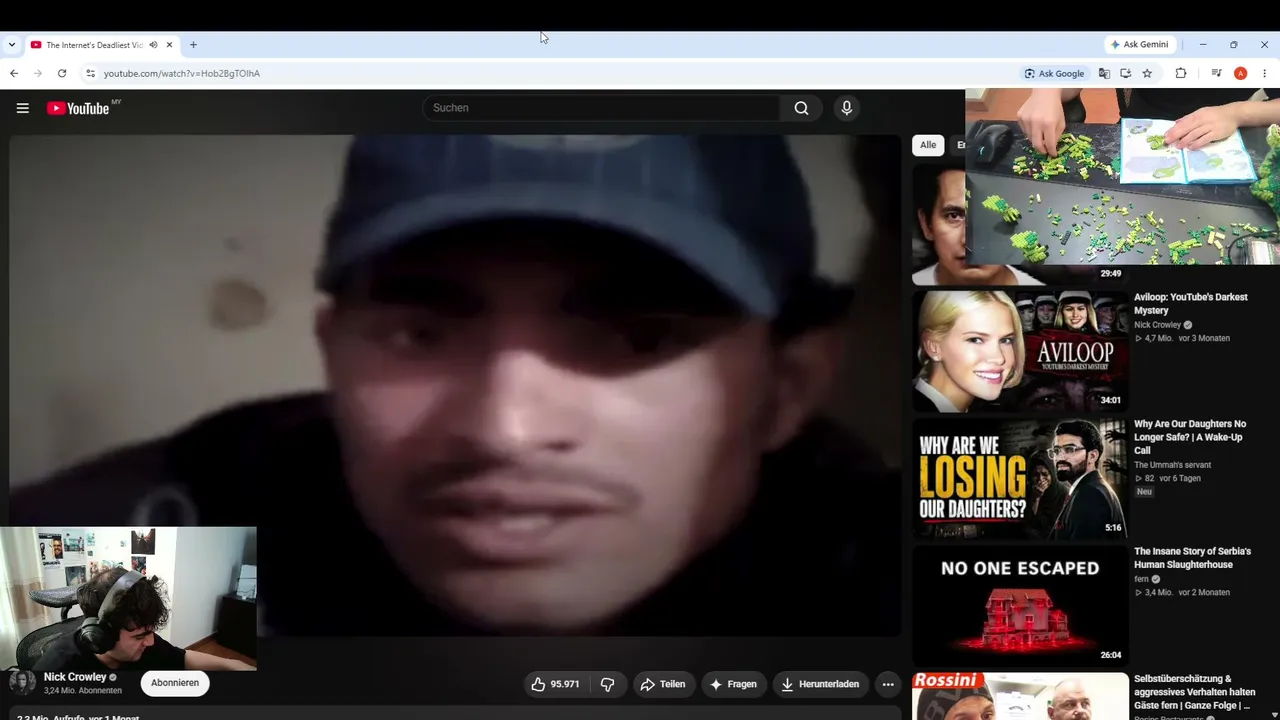View site information icon in address bar

coord(90,73)
